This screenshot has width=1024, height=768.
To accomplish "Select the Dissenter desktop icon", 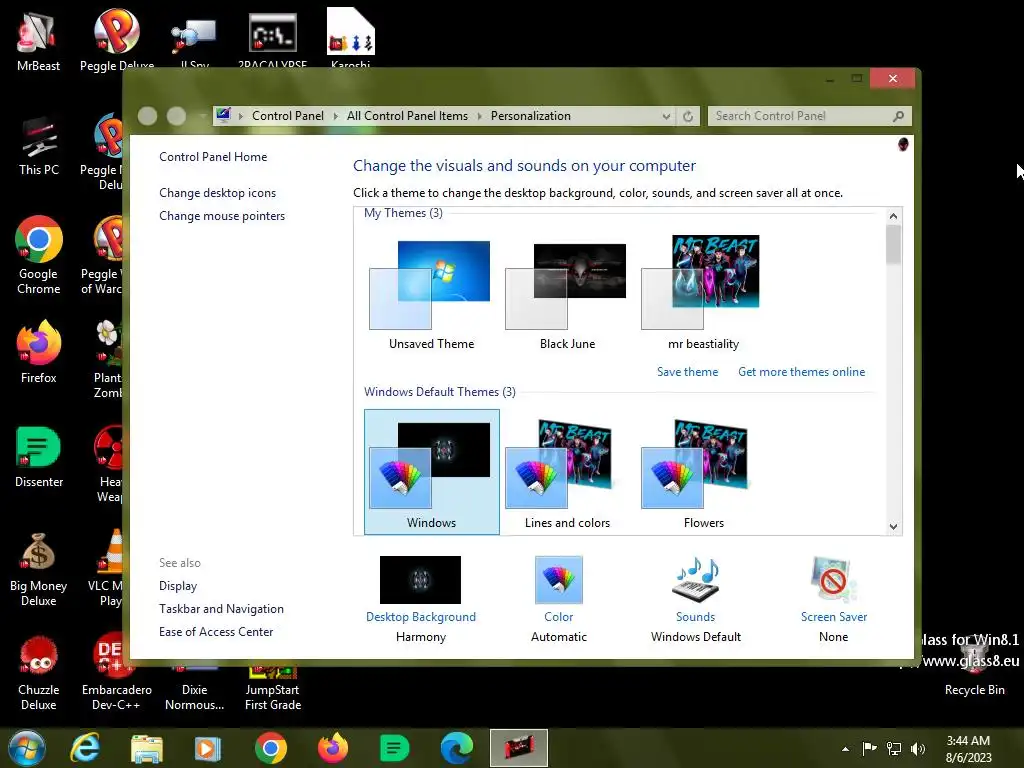I will point(39,457).
